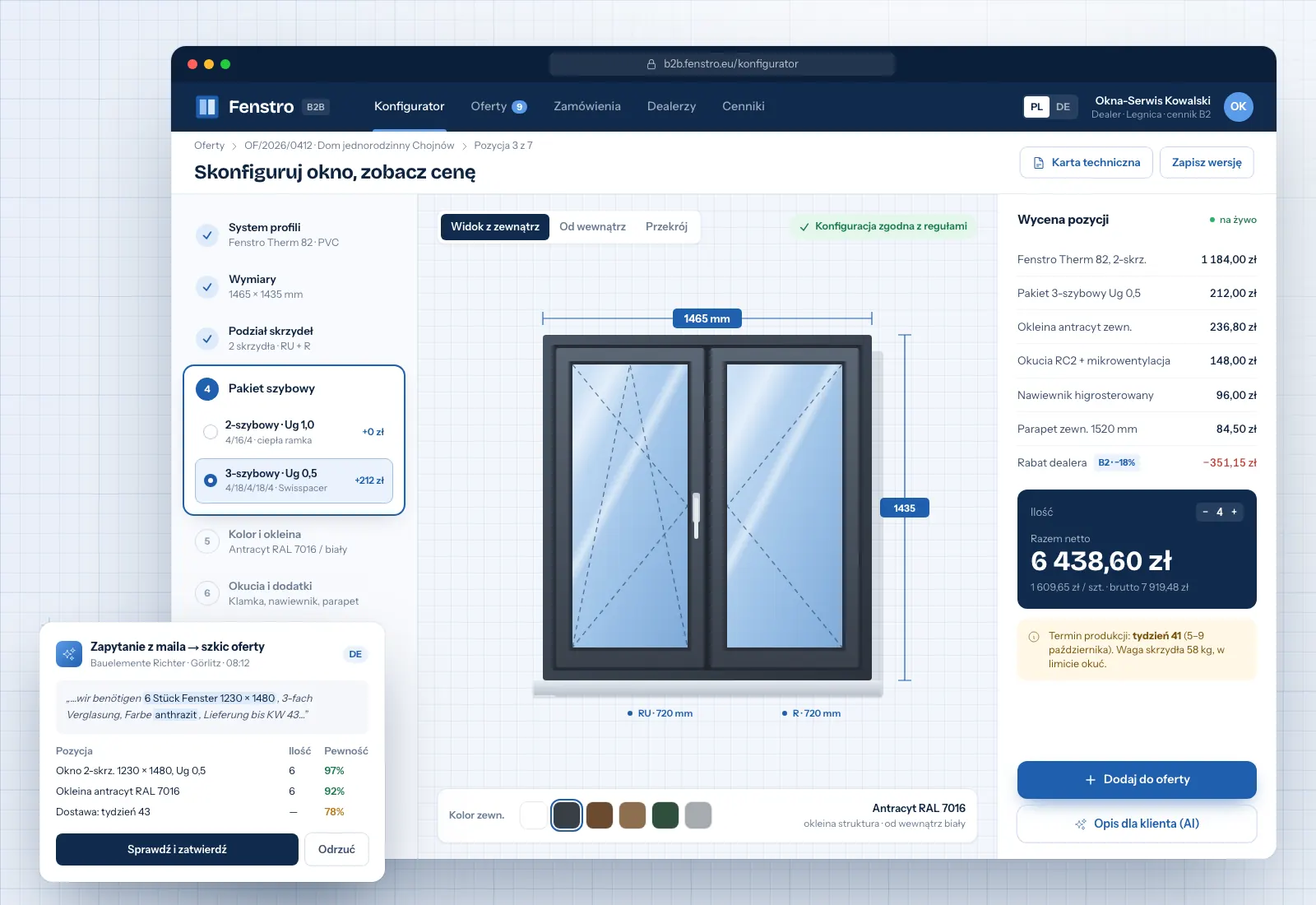Click the Oferty breadcrumb link
The width and height of the screenshot is (1316, 905).
209,146
